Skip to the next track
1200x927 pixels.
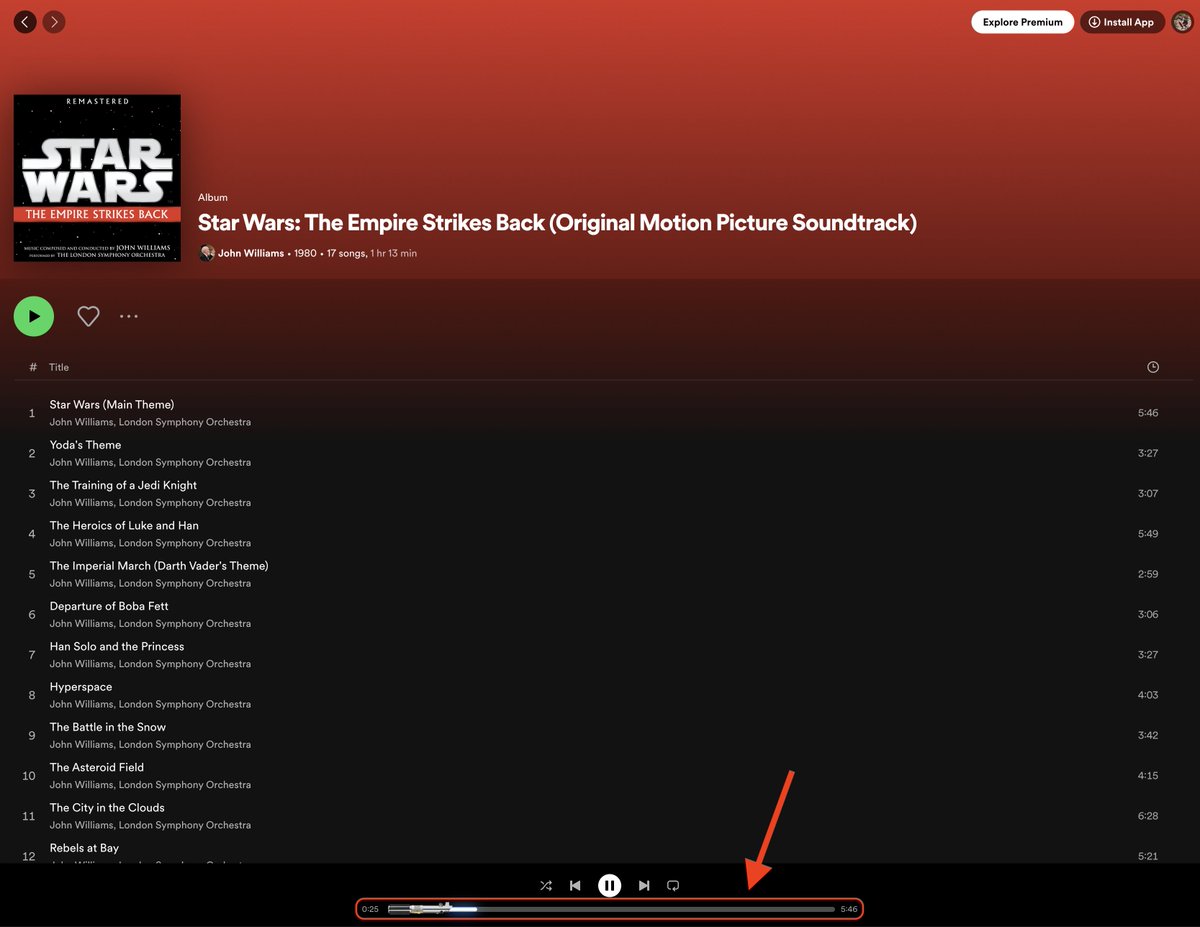tap(645, 885)
